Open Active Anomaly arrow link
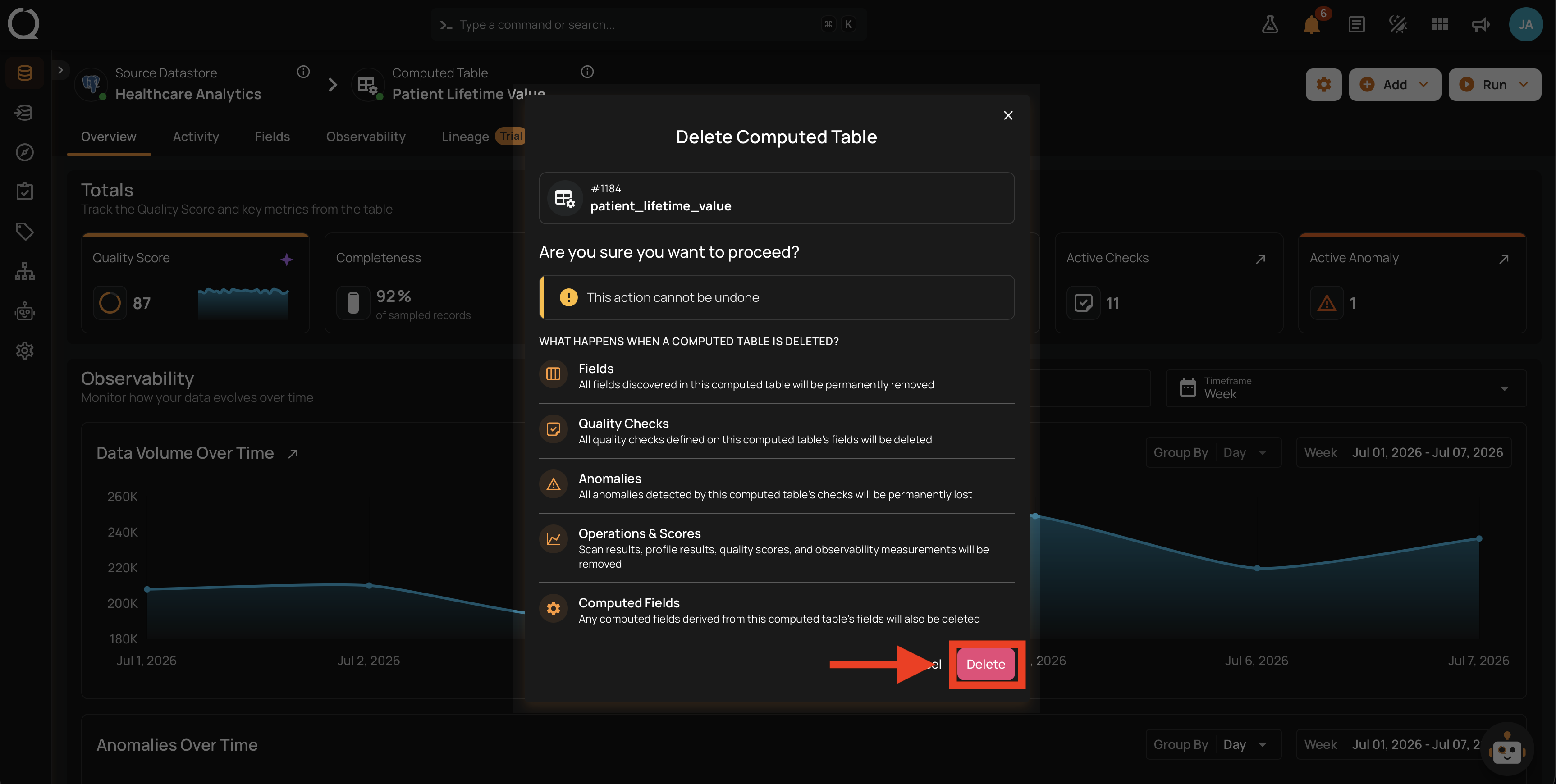 (1503, 259)
